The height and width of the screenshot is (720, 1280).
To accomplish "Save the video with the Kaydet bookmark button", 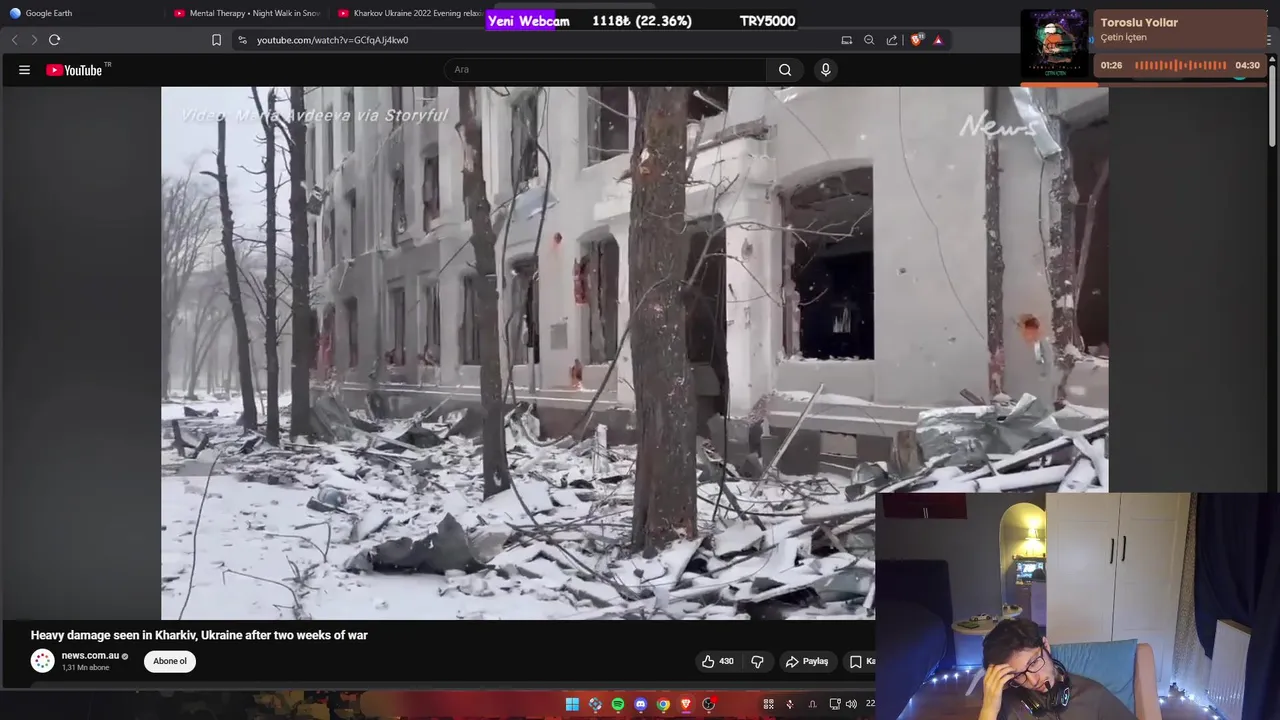I will (x=860, y=661).
